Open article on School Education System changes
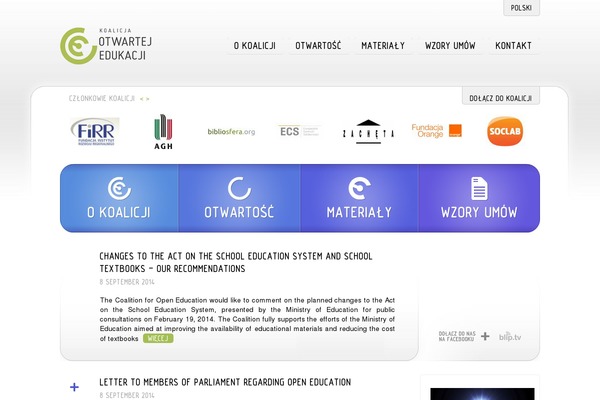 236,262
